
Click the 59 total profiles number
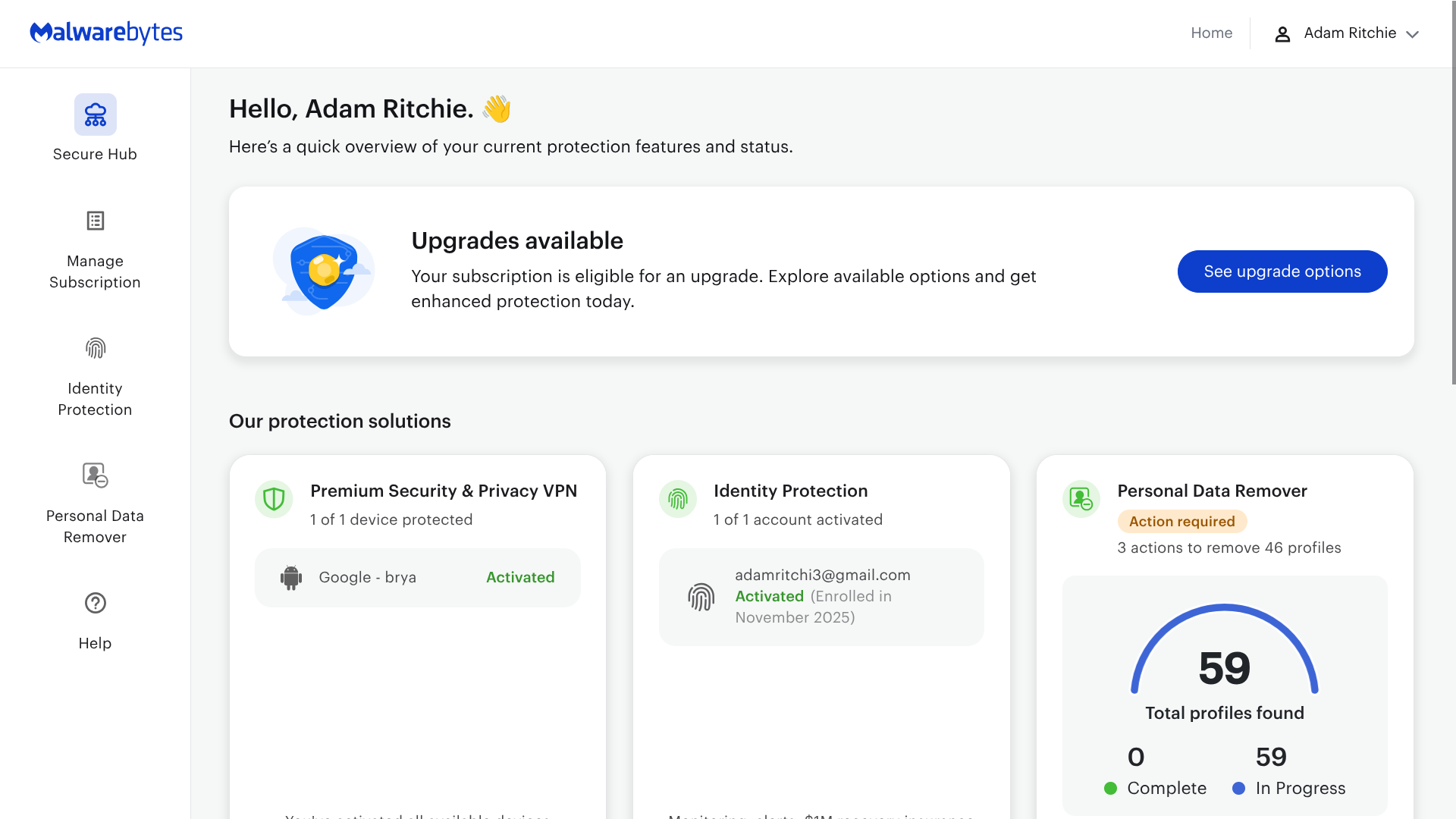(1225, 668)
